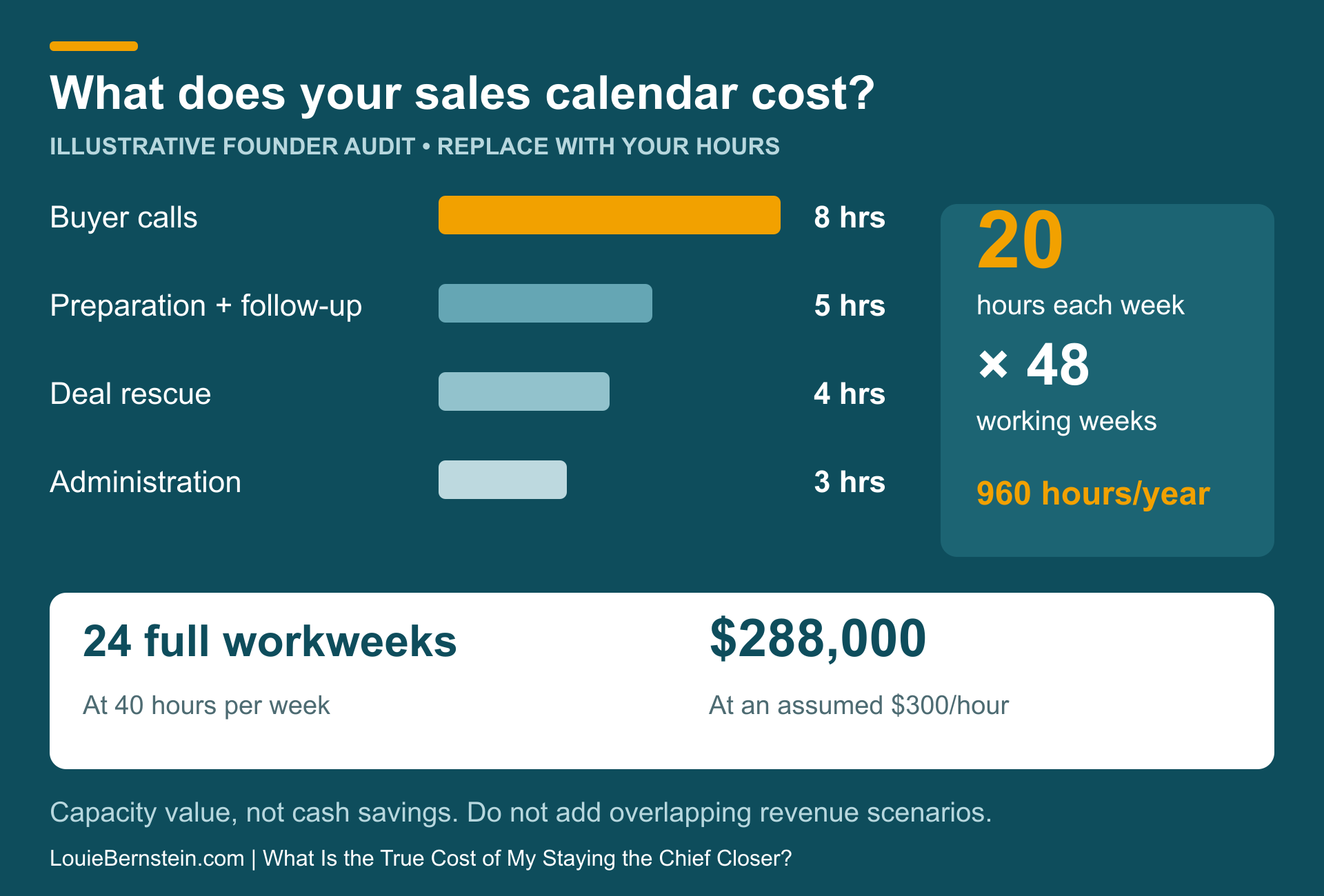Click the Illustrative Founder Audit subtitle
This screenshot has height=896, width=1324.
coord(414,146)
